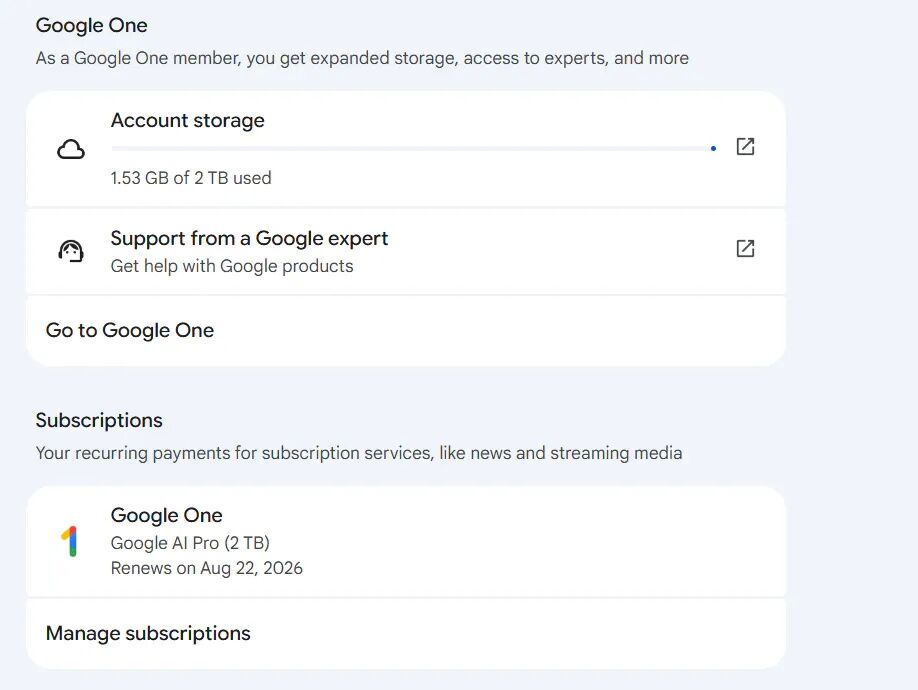The image size is (918, 690).
Task: Click the 1.53 GB of 2 TB used text
Action: point(191,178)
